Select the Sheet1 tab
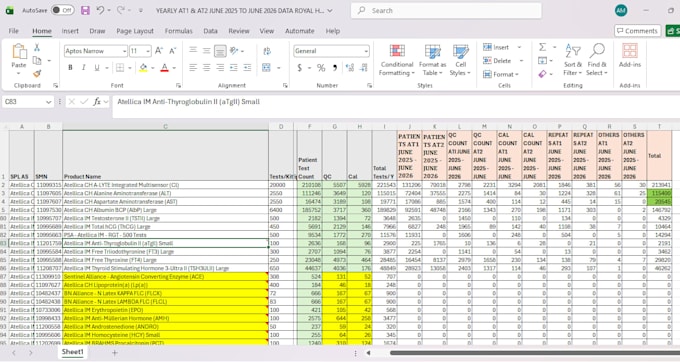The image size is (680, 362). point(72,352)
